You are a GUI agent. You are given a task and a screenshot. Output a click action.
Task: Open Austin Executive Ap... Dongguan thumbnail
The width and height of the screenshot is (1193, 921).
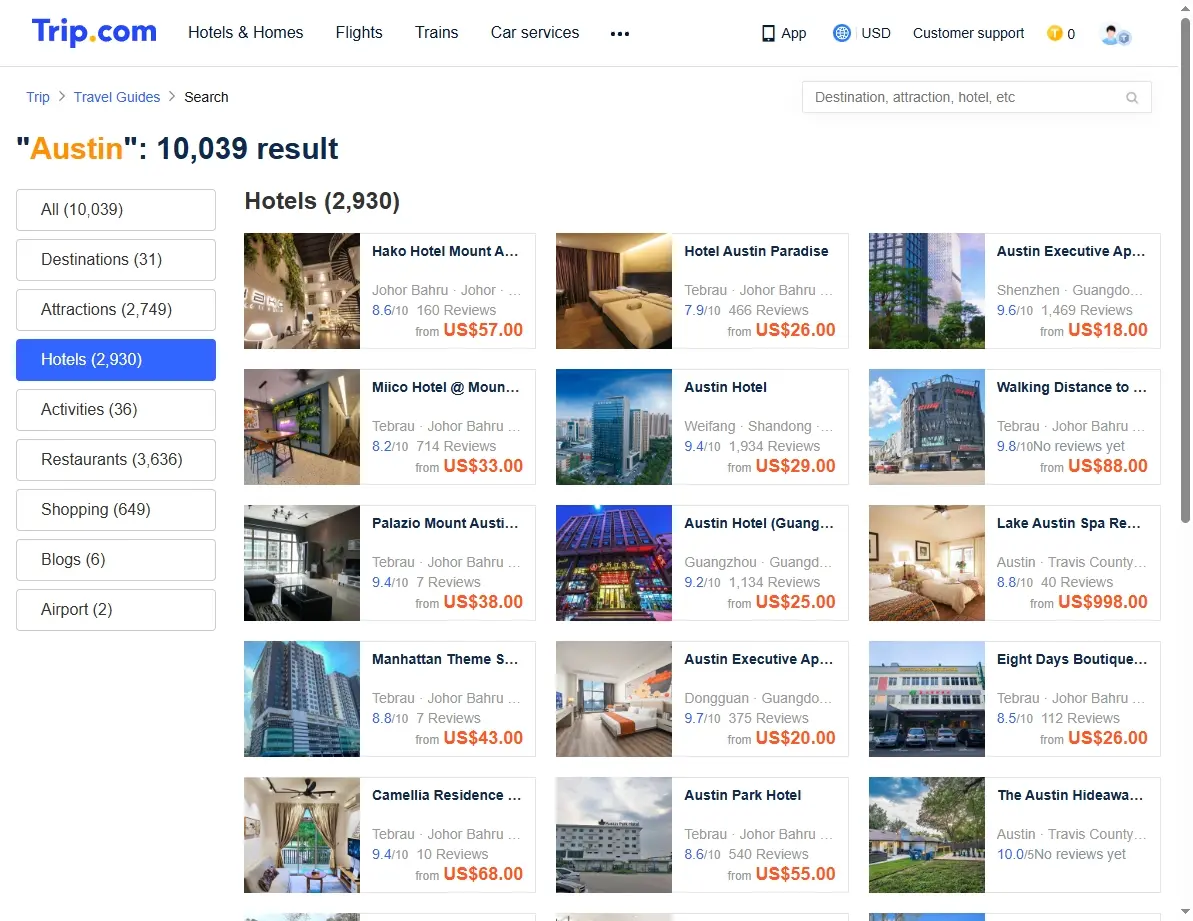coord(614,700)
